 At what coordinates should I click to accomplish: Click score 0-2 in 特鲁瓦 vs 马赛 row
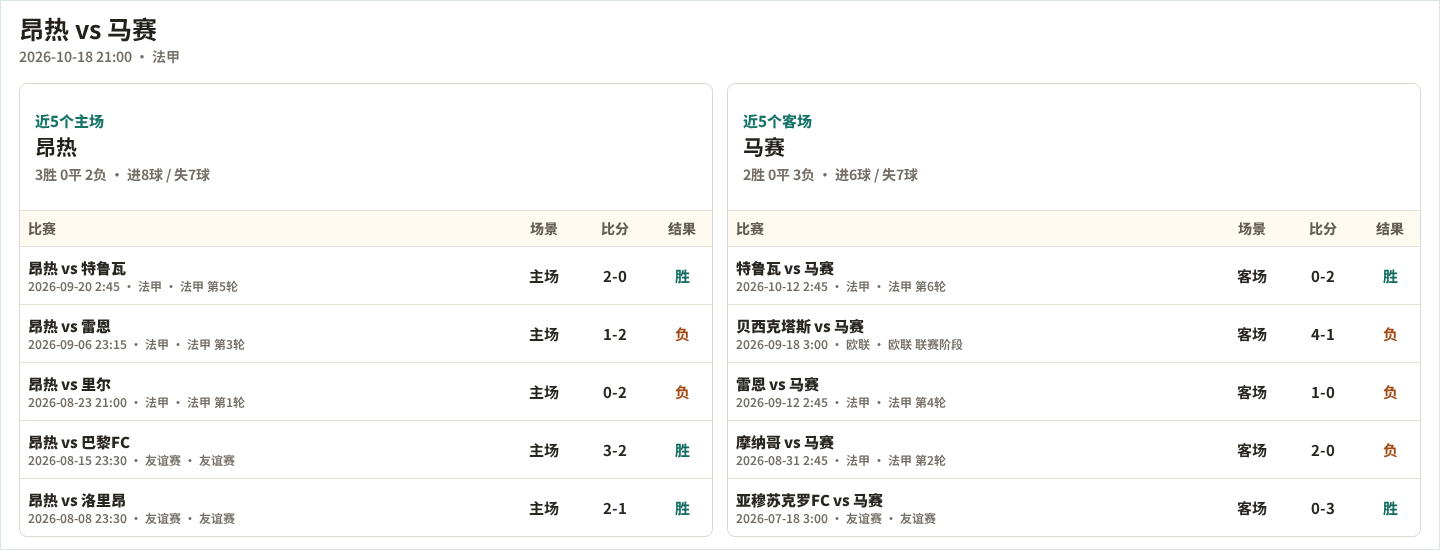coord(1323,276)
